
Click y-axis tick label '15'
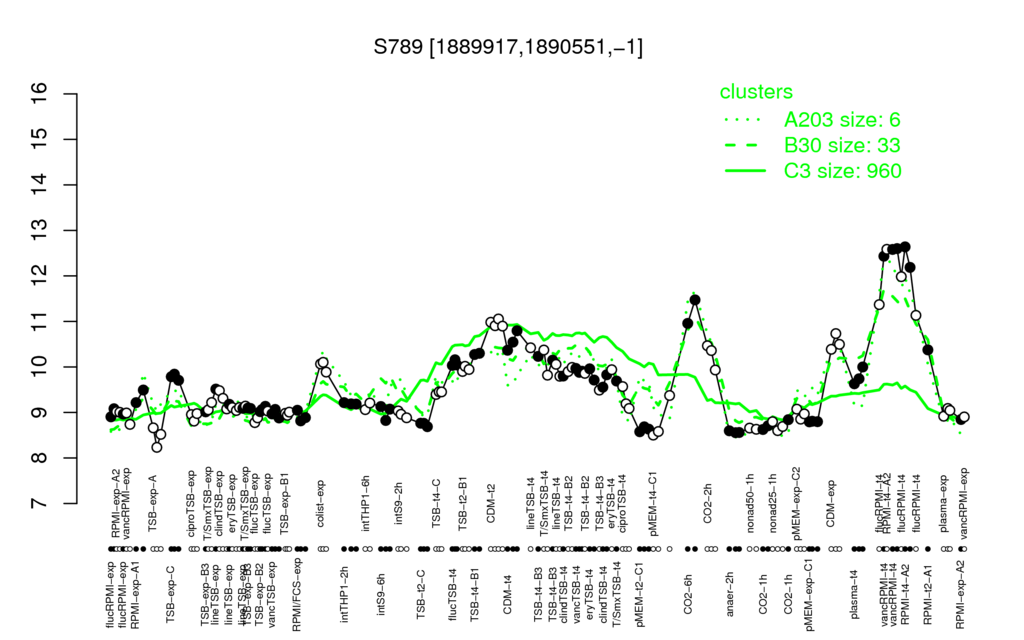point(39,139)
